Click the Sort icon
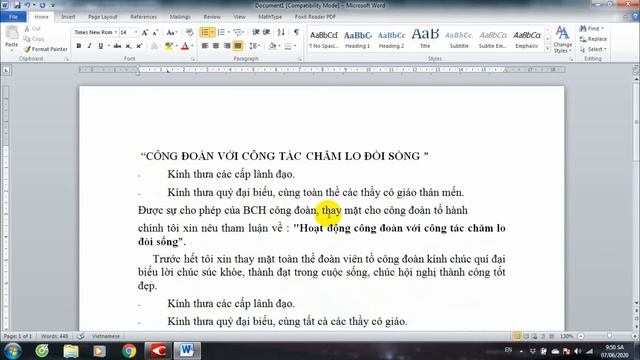This screenshot has height=360, width=640. click(281, 32)
